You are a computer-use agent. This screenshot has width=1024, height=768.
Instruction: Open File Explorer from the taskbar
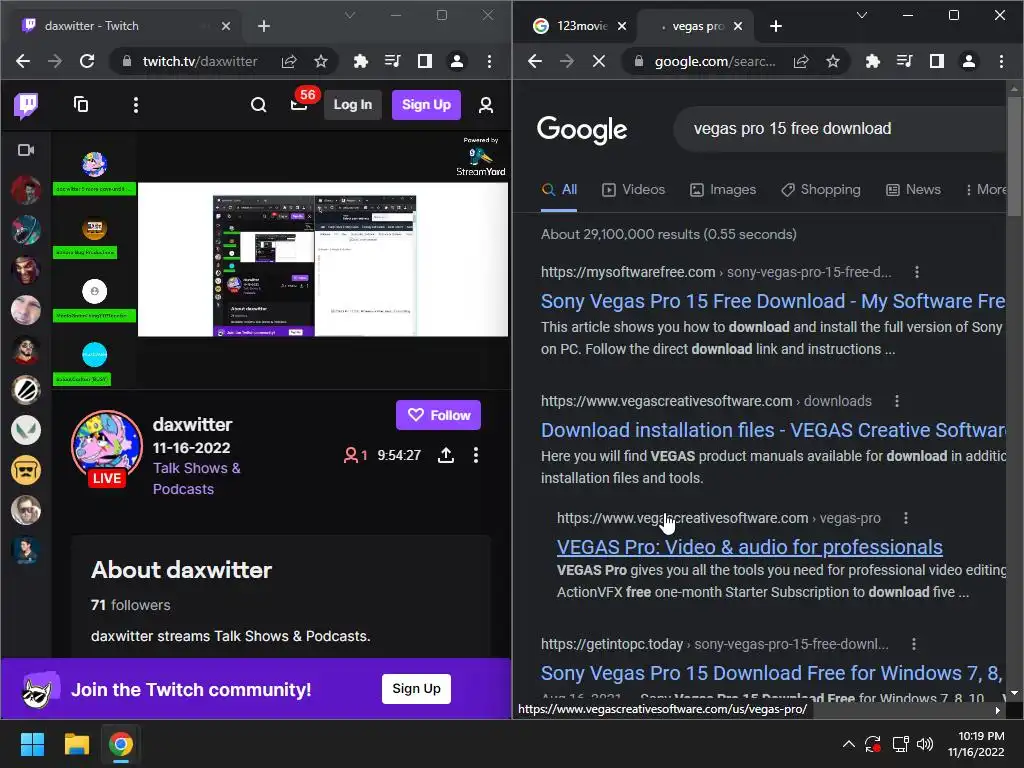(76, 744)
